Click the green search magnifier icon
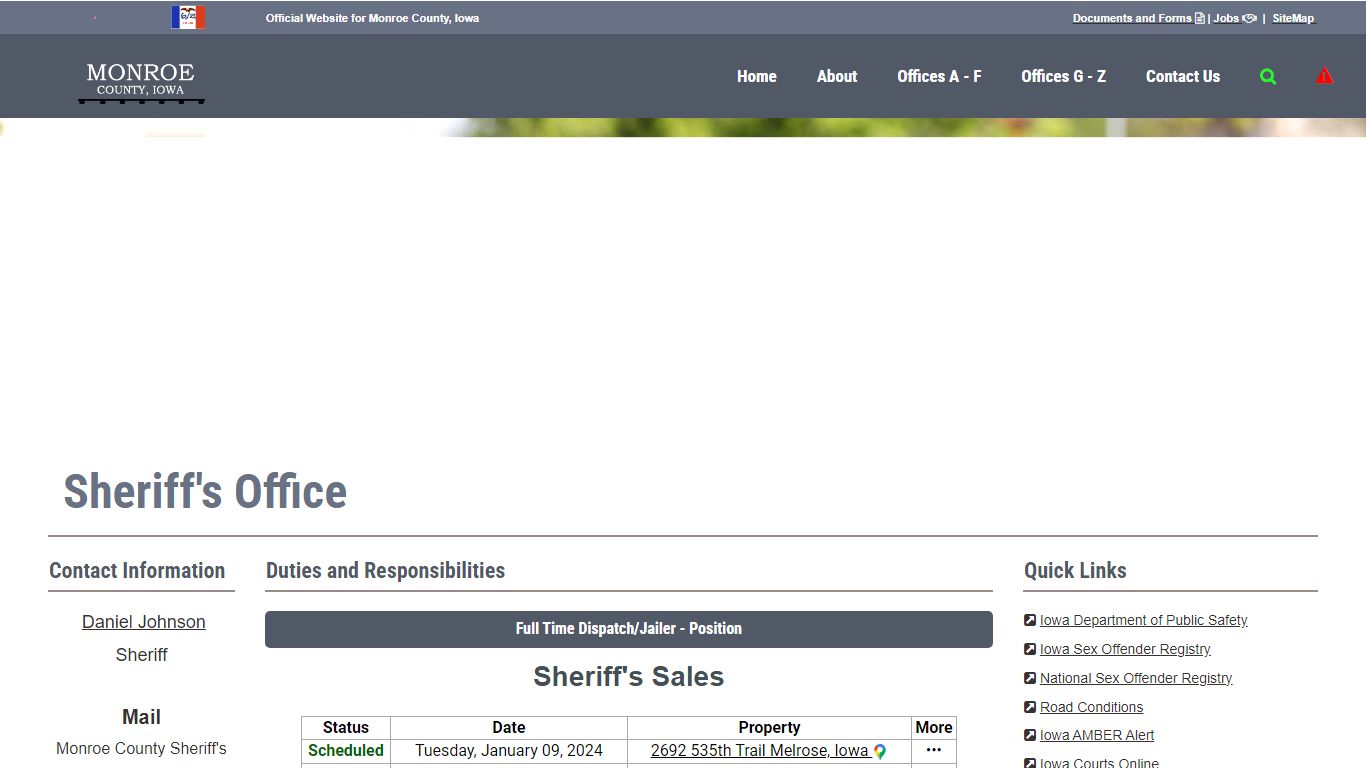 click(x=1268, y=76)
